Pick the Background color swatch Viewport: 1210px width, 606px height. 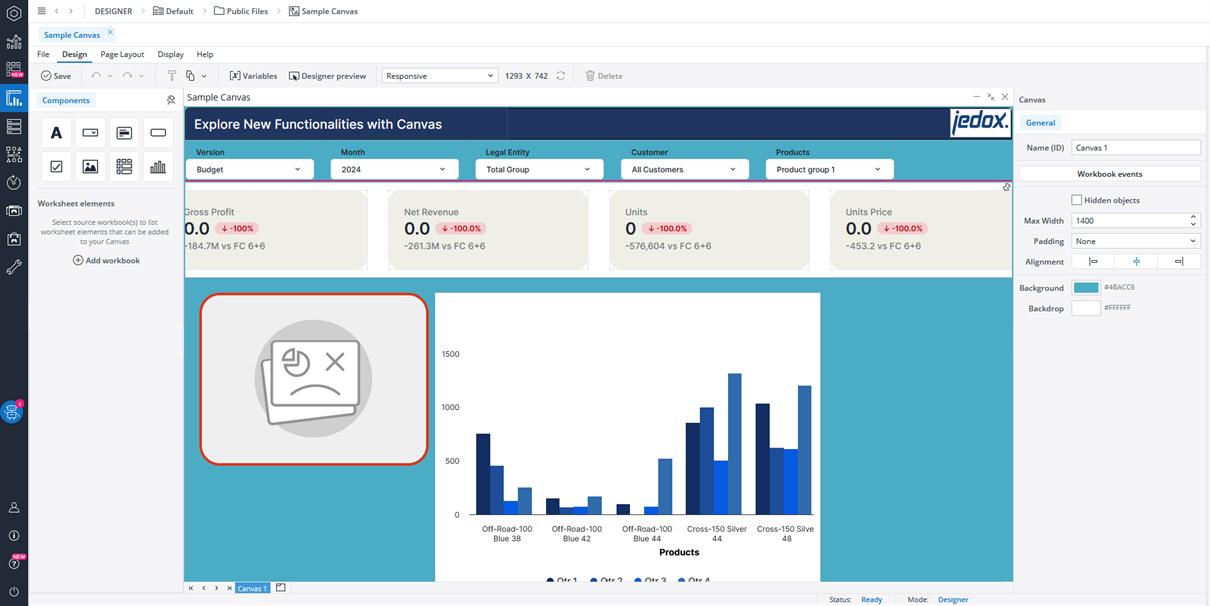pos(1086,288)
